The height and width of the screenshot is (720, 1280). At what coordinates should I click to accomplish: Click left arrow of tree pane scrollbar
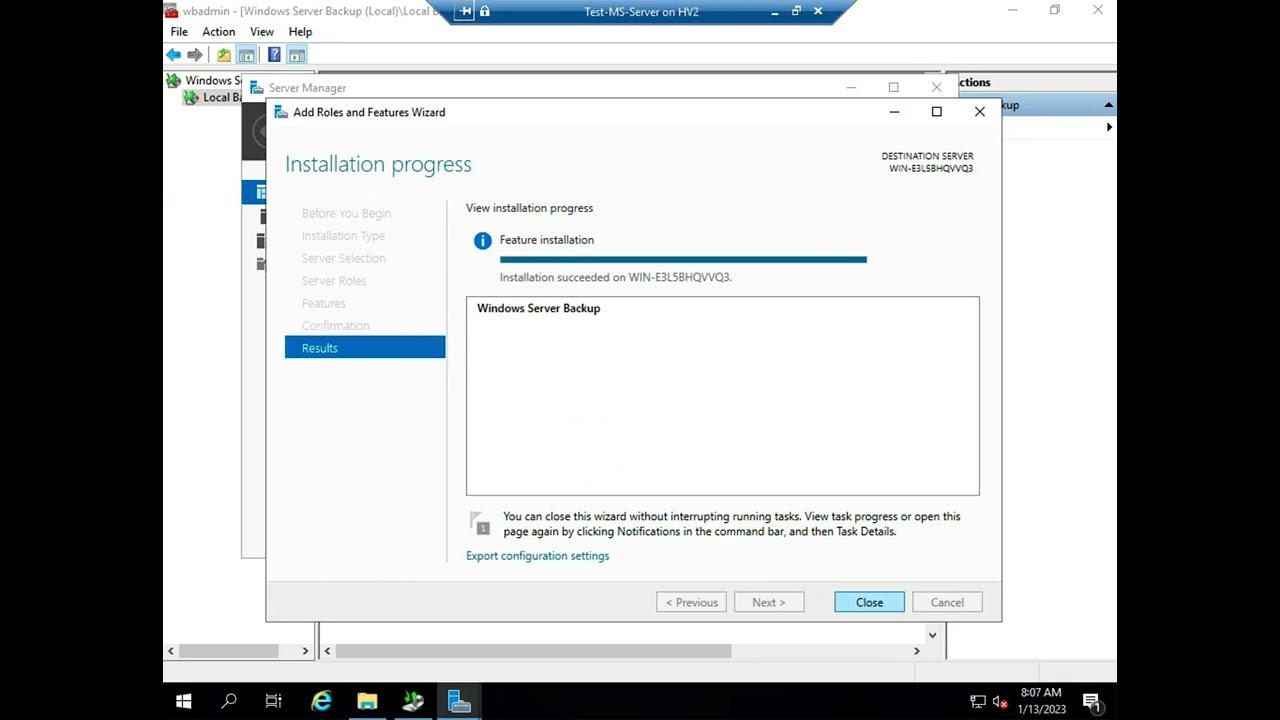[x=171, y=651]
